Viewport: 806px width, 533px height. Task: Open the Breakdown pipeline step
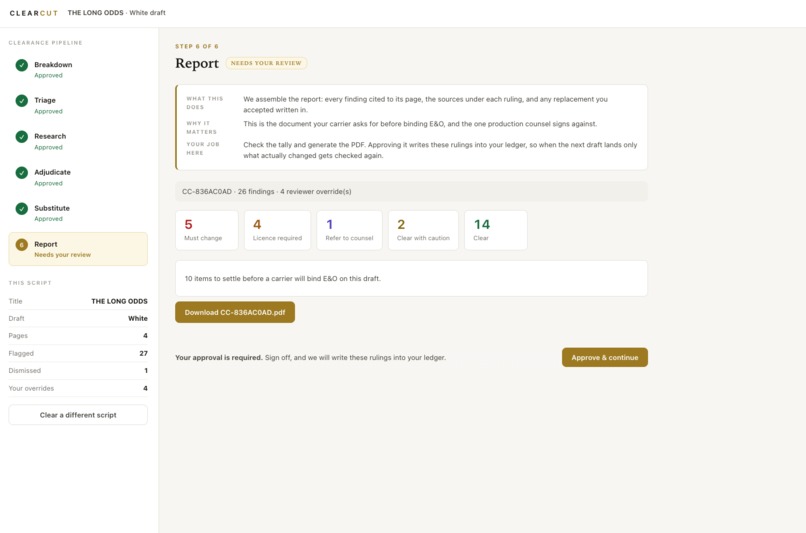78,69
